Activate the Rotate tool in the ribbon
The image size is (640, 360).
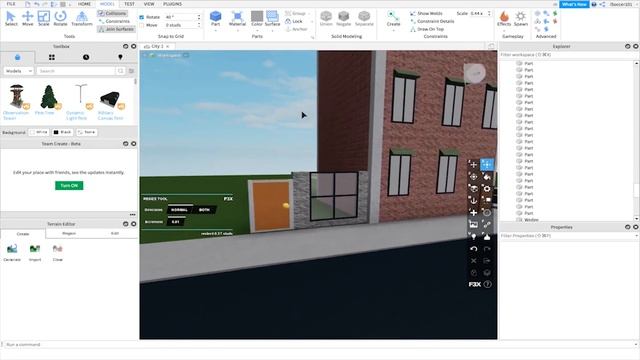point(60,19)
